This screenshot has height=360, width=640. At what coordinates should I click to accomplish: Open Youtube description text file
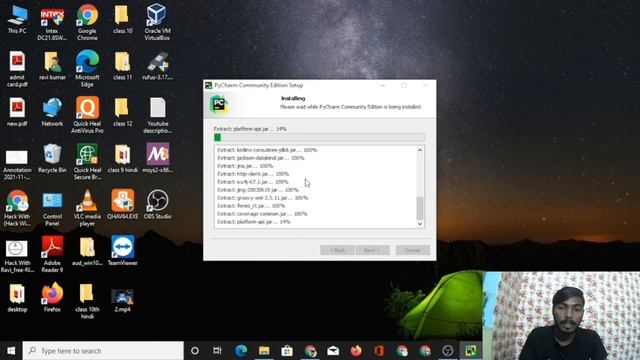[158, 116]
